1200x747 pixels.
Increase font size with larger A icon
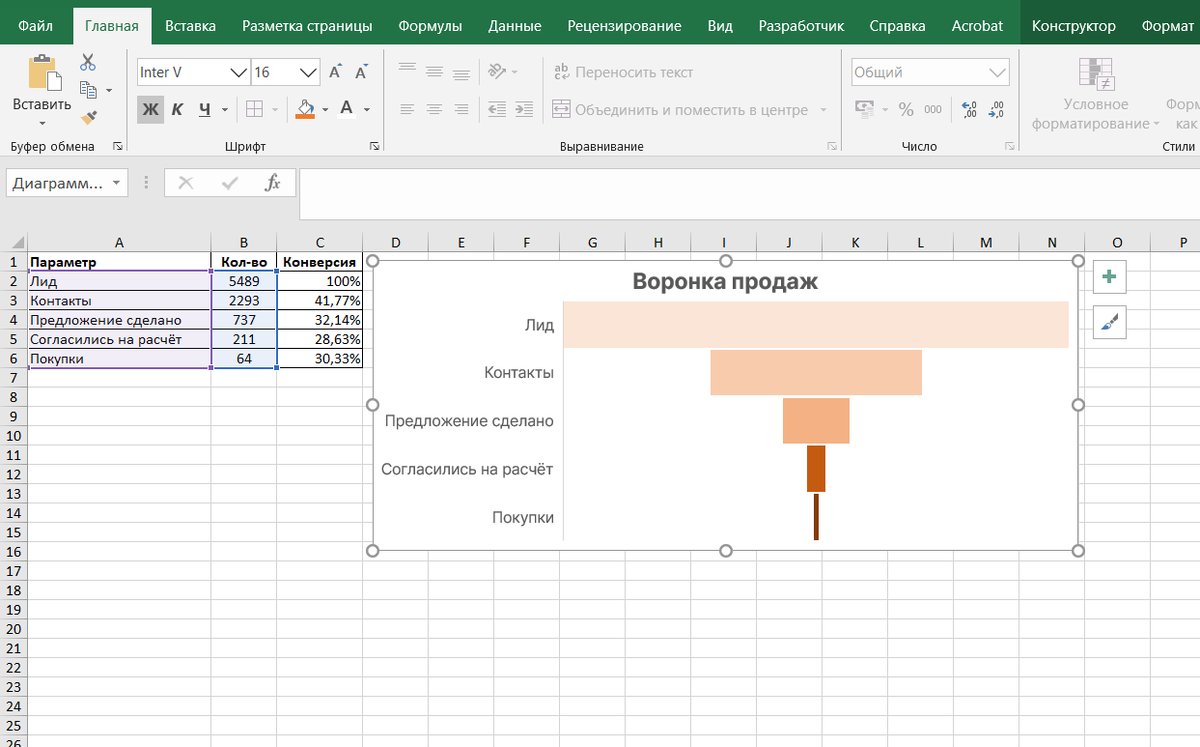tap(336, 72)
